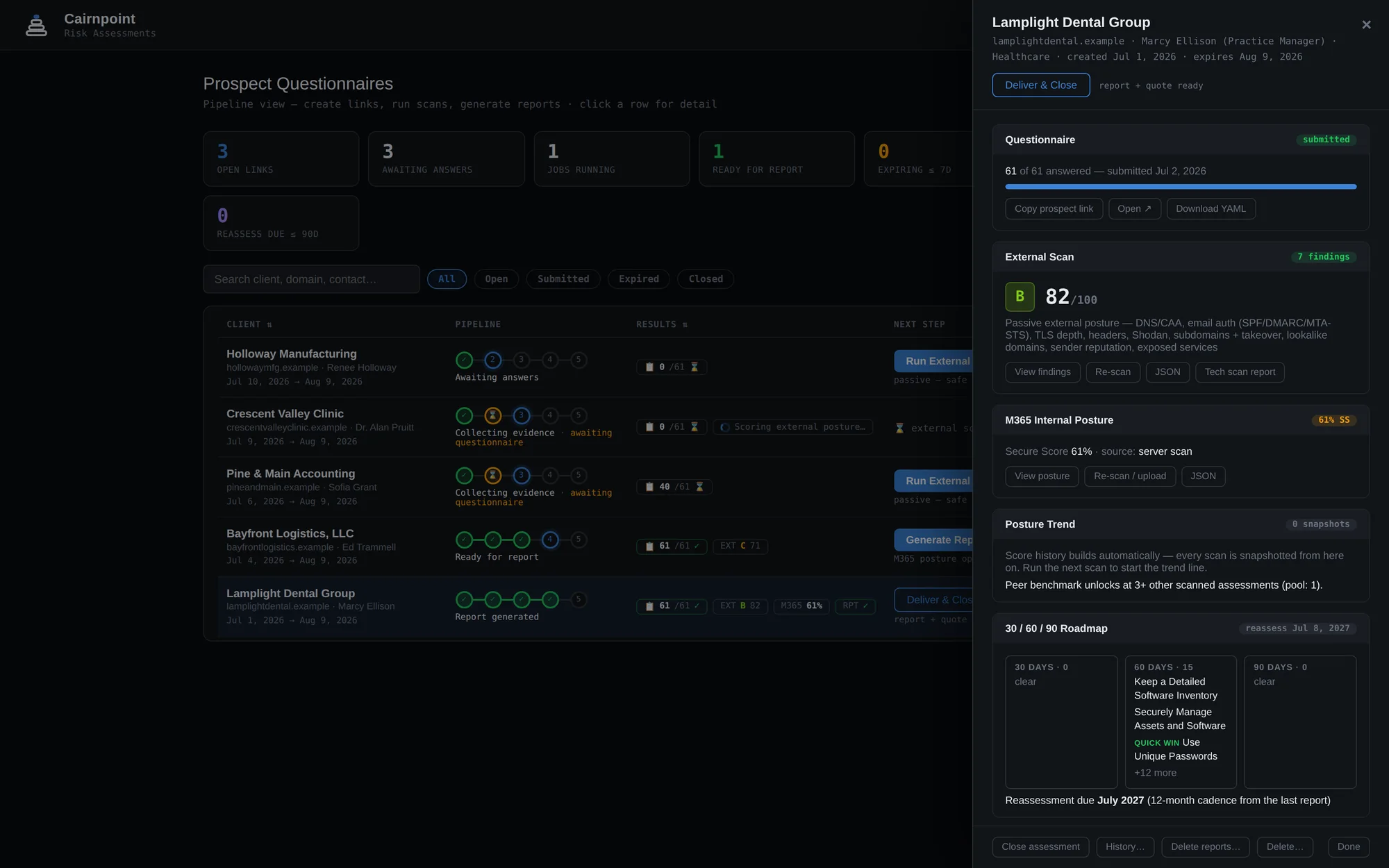Click Delete reports button
Screen dimensions: 1389x868
click(1205, 846)
